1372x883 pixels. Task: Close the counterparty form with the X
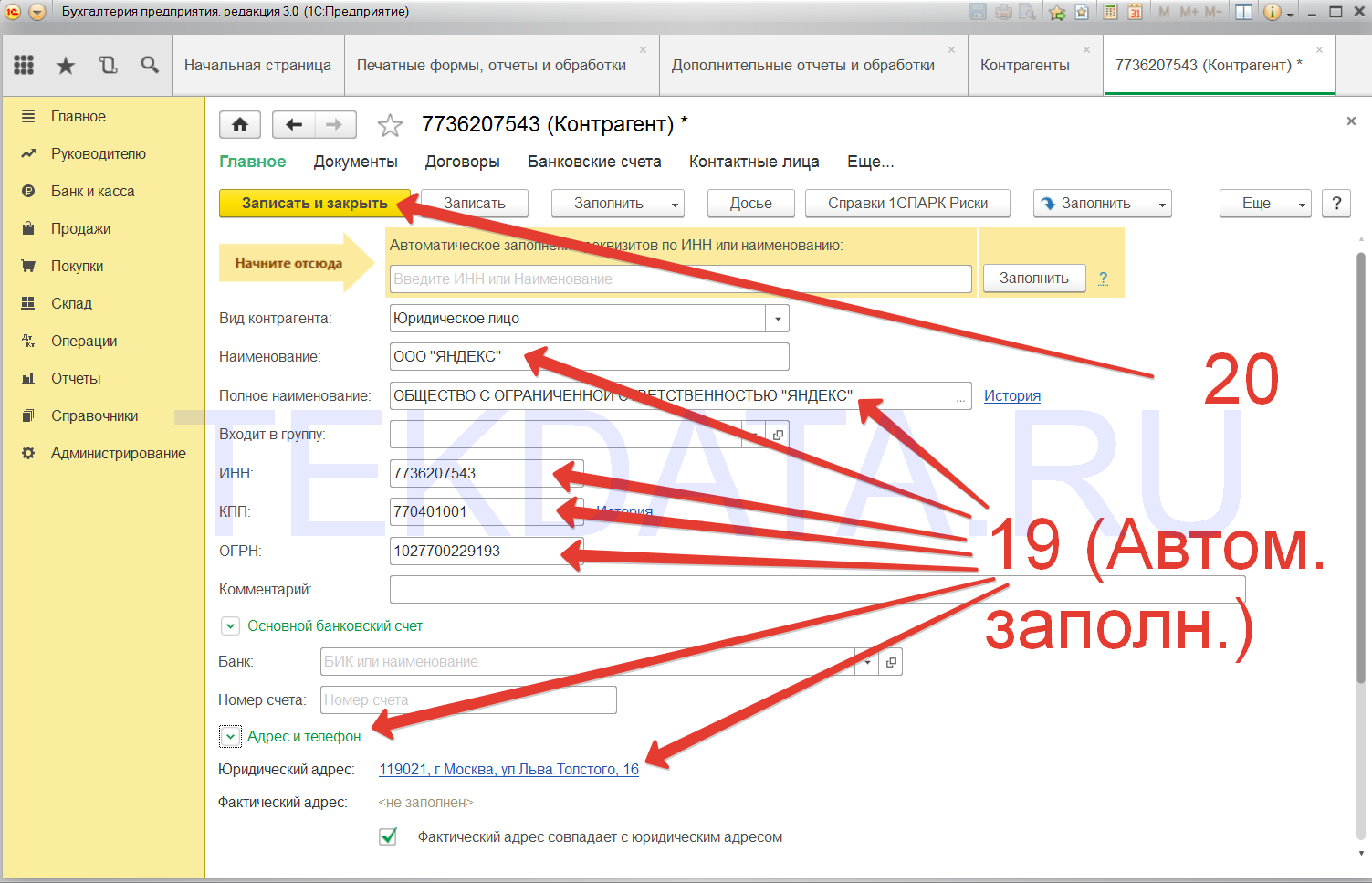(x=1351, y=121)
